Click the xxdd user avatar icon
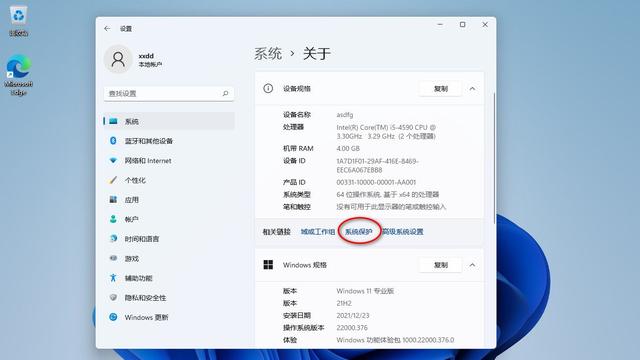This screenshot has width=640, height=360. [x=118, y=59]
